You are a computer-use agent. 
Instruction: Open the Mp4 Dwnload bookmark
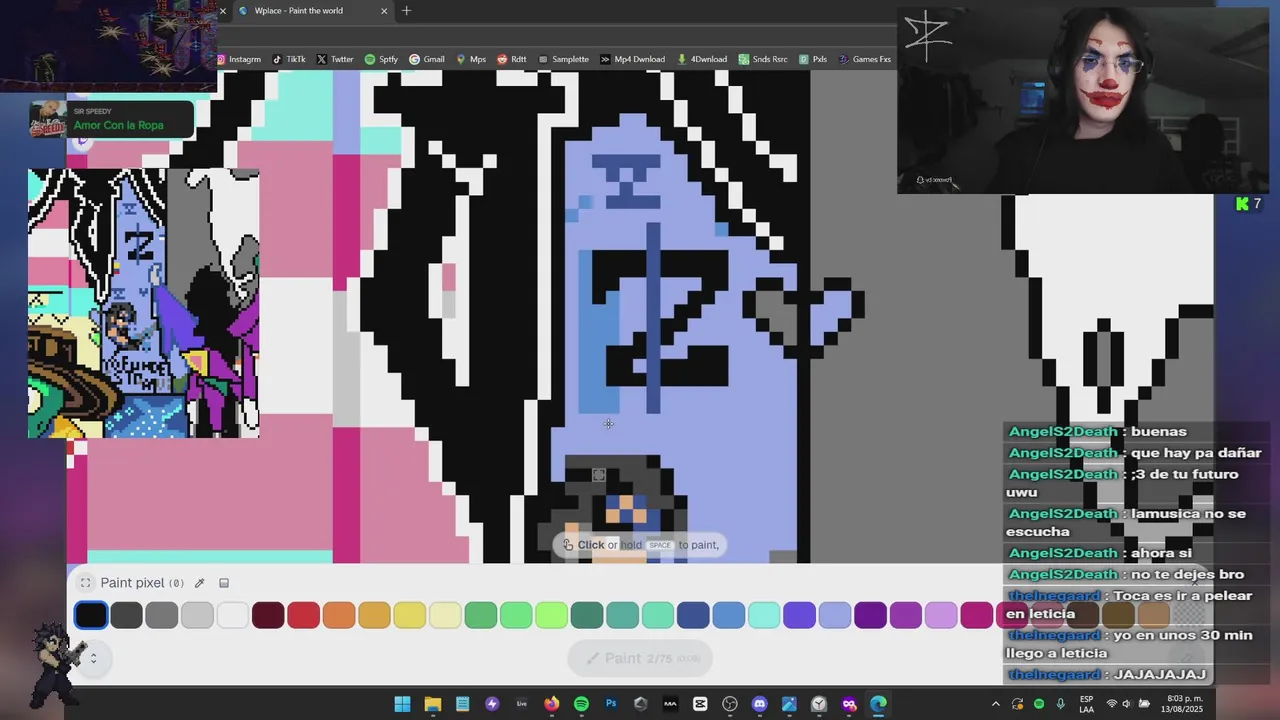tap(633, 59)
